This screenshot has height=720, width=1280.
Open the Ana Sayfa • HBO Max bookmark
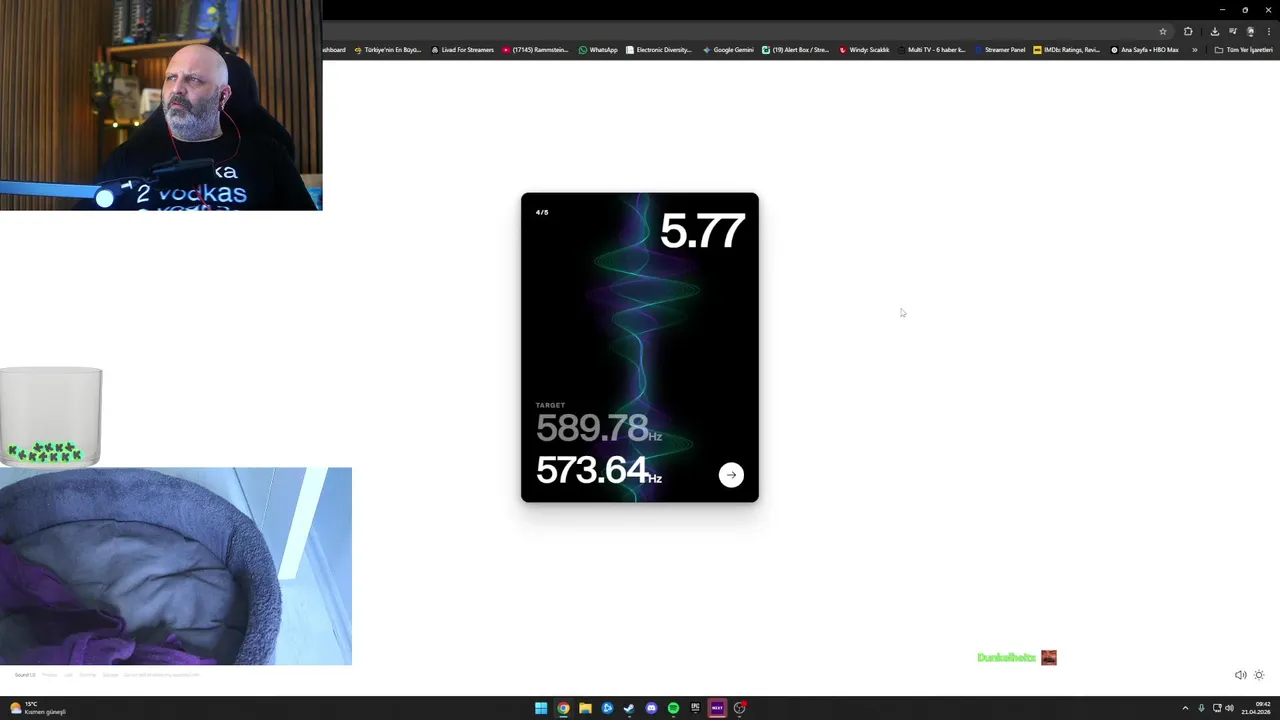[1145, 50]
